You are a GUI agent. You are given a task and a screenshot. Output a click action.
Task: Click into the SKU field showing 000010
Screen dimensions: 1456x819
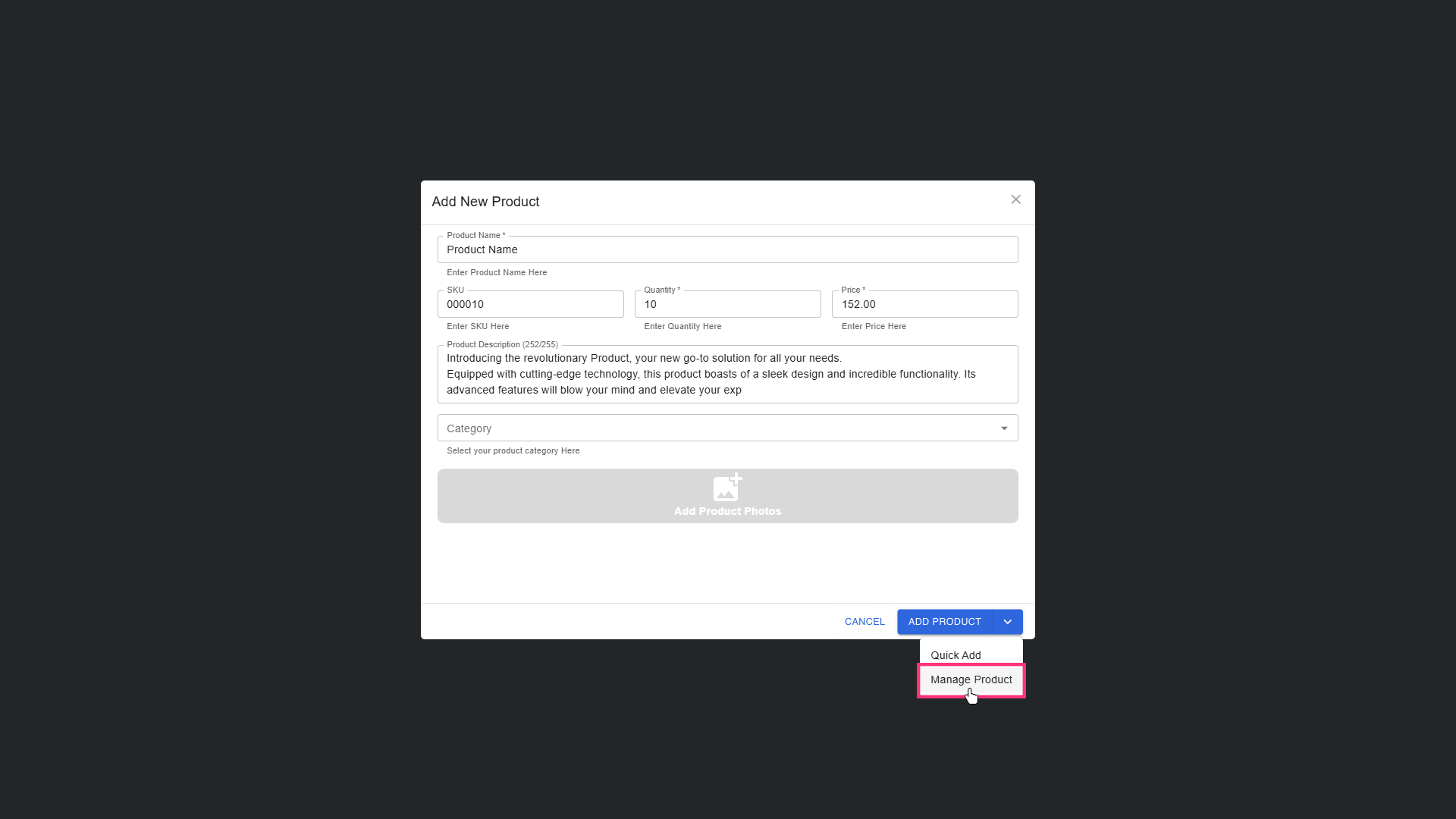[530, 304]
